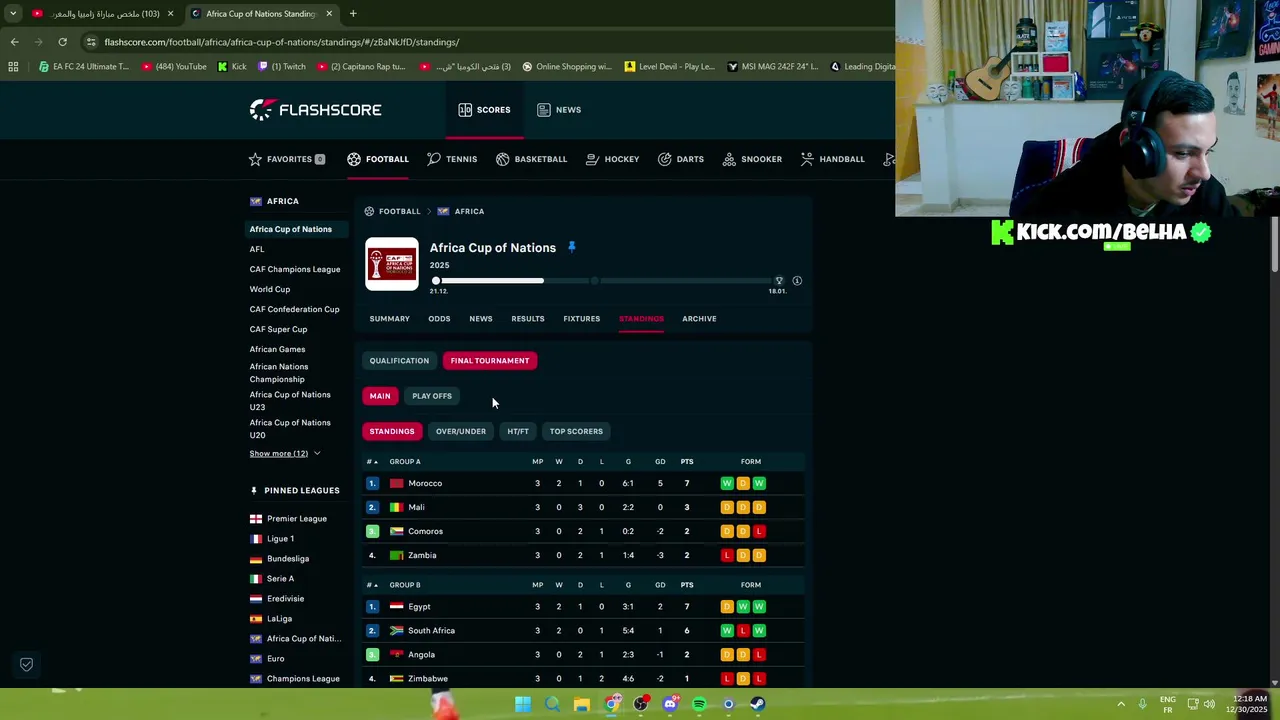Select the Tennis sport tab

point(452,159)
